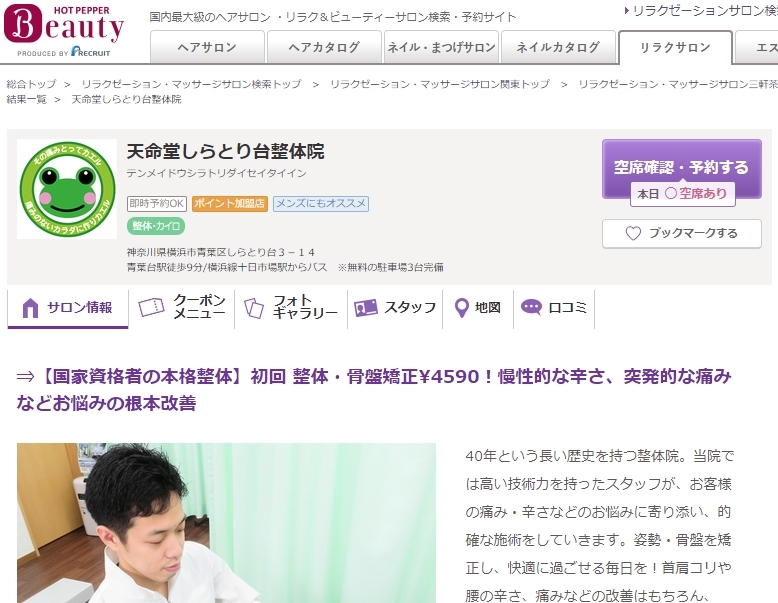Screen dimensions: 778x603
Task: Click the heart icon in bookmark button
Action: click(x=633, y=233)
